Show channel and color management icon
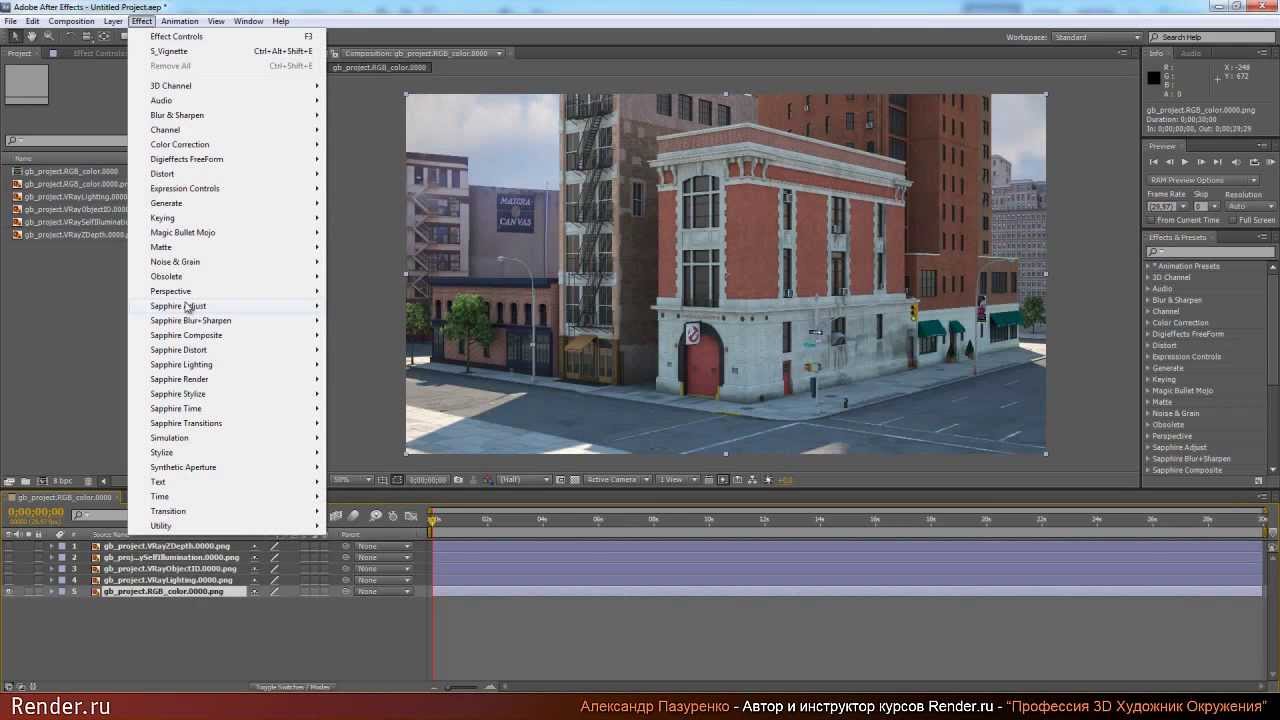This screenshot has height=720, width=1280. 487,480
